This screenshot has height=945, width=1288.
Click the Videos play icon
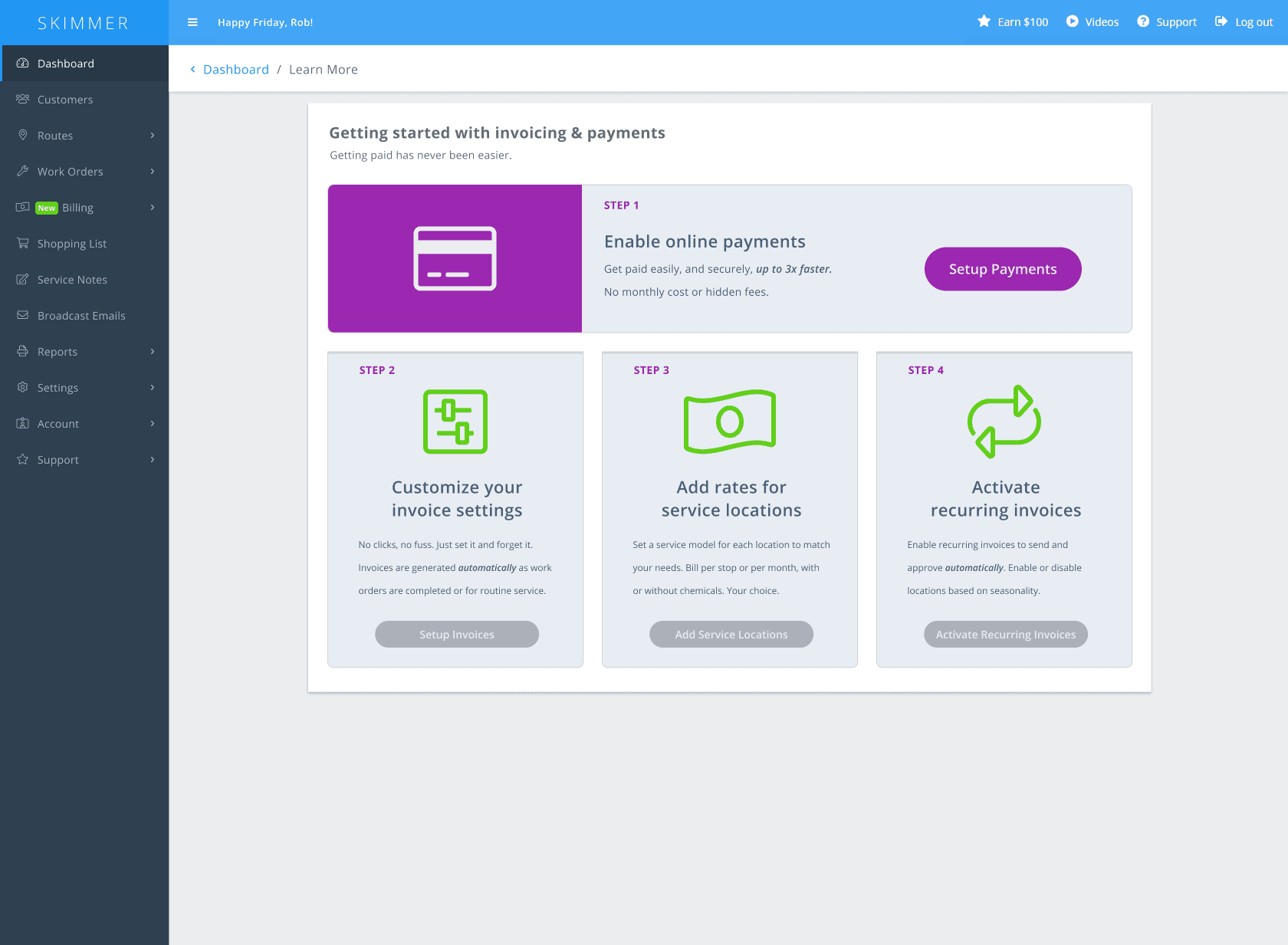click(x=1073, y=21)
